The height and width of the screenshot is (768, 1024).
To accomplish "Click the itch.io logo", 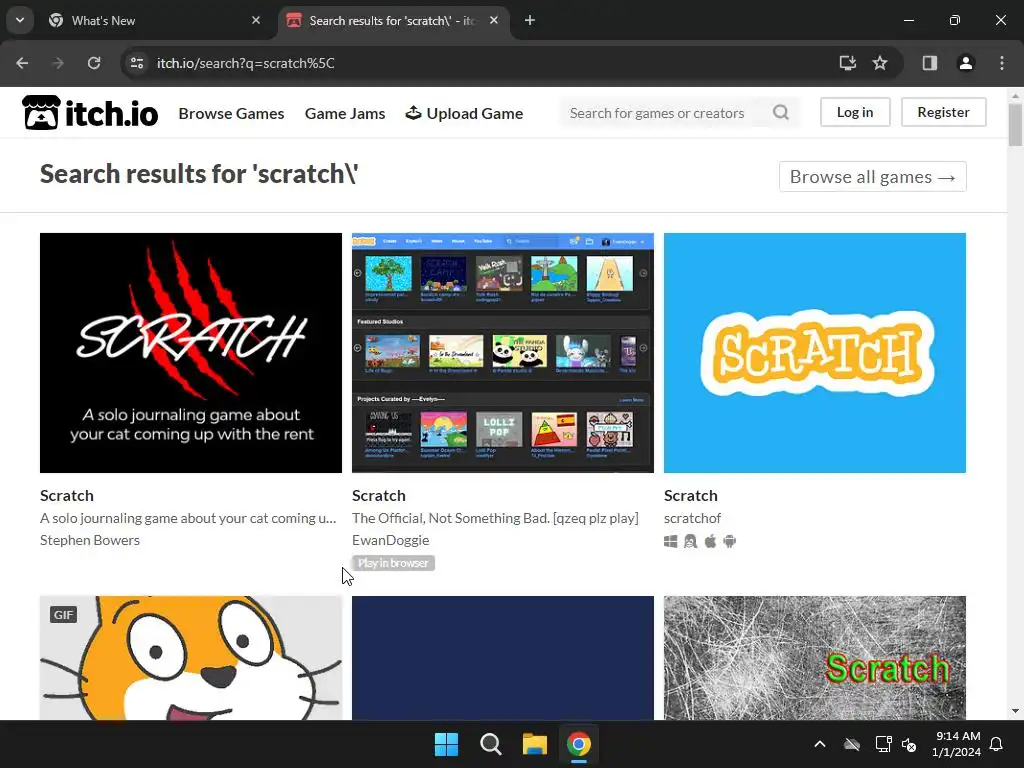I will [x=90, y=112].
